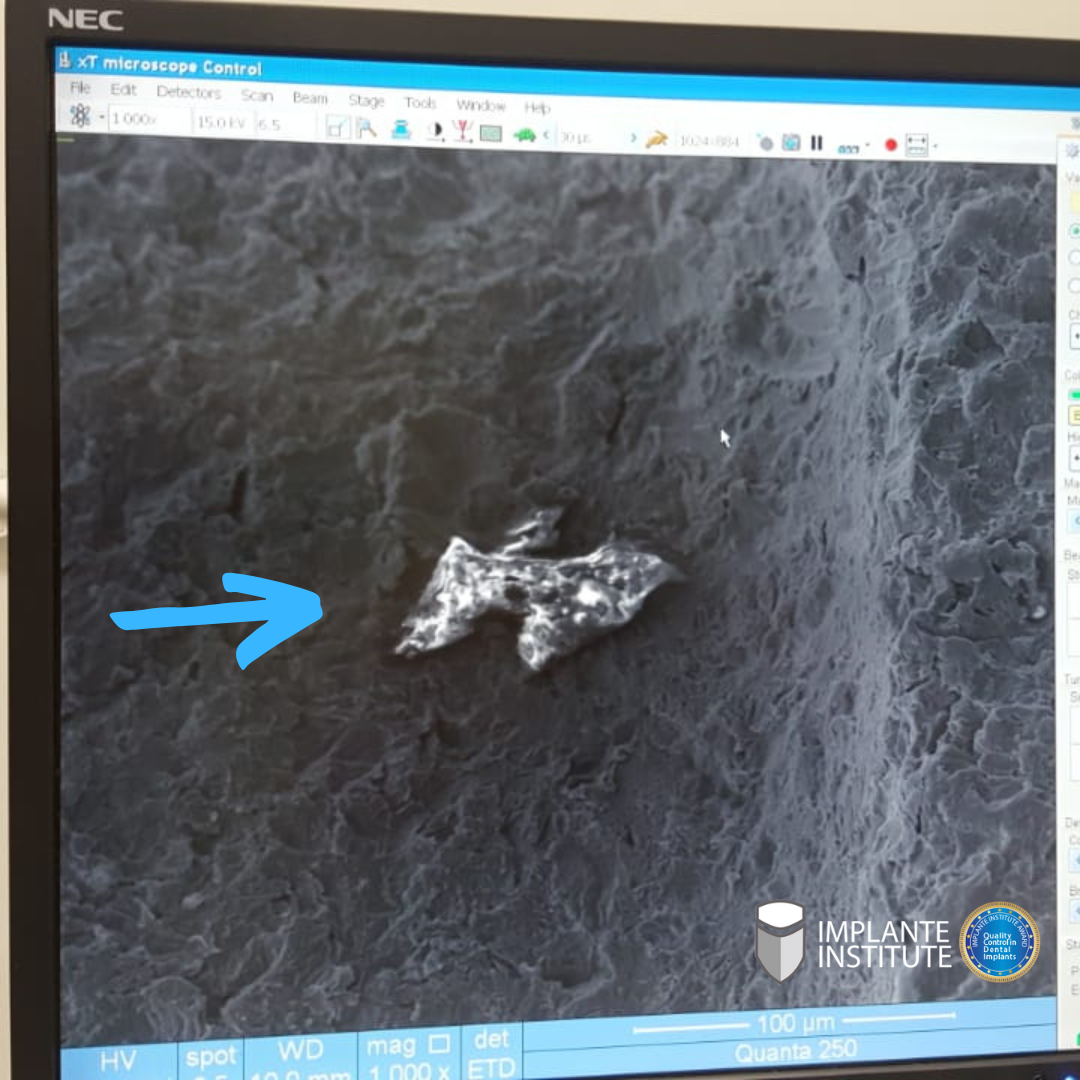The image size is (1080, 1080).
Task: Pause scanning with the pause button
Action: 816,143
